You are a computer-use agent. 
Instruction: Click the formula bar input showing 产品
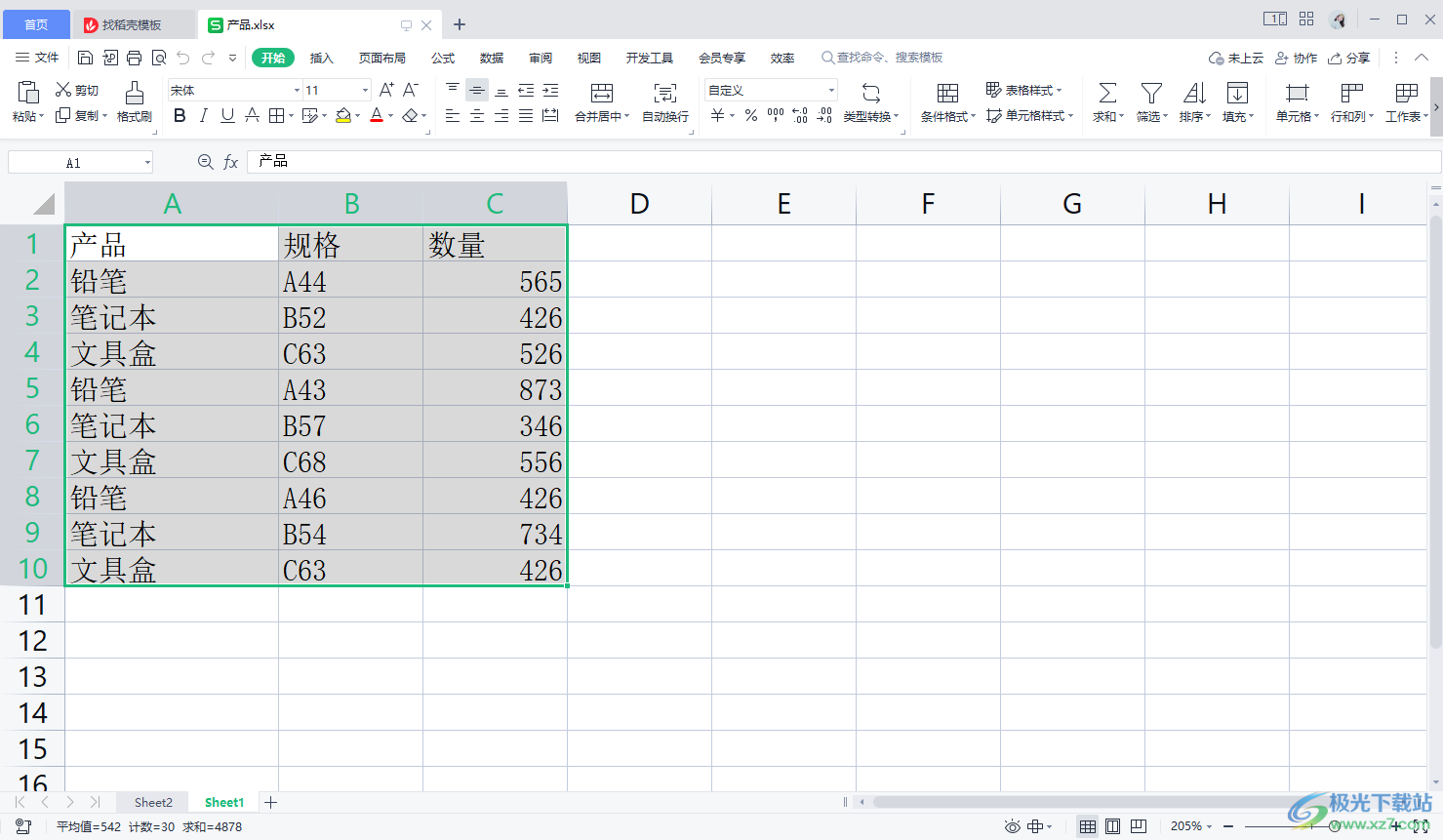click(x=844, y=161)
